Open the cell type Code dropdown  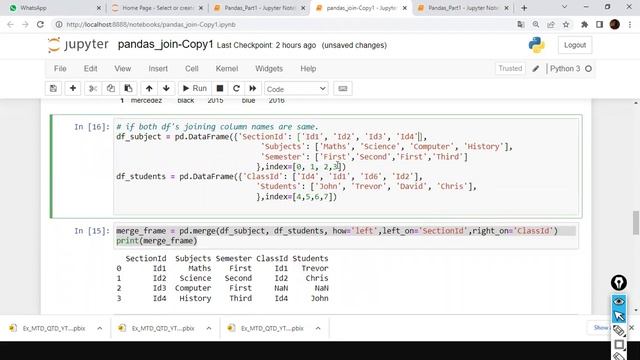pos(296,89)
